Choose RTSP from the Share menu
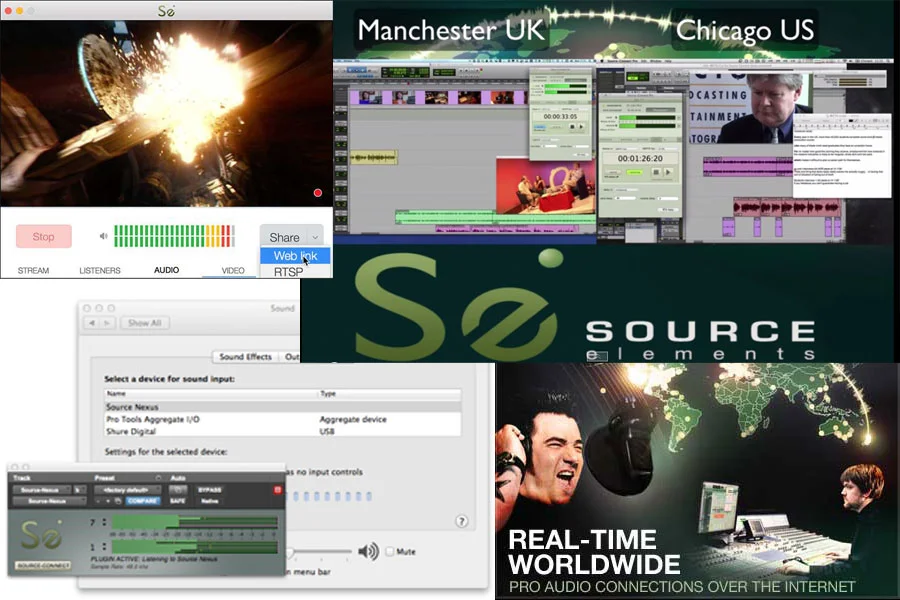 pyautogui.click(x=288, y=272)
